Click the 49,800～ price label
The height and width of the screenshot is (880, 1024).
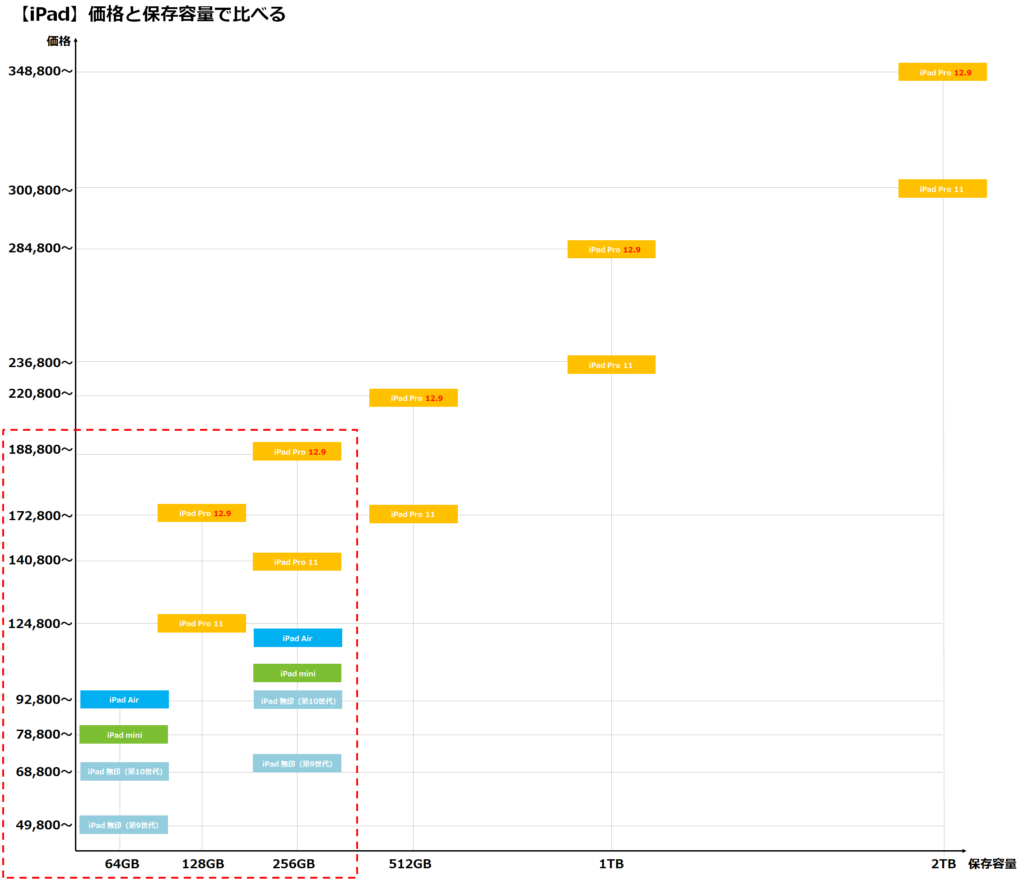tap(44, 825)
